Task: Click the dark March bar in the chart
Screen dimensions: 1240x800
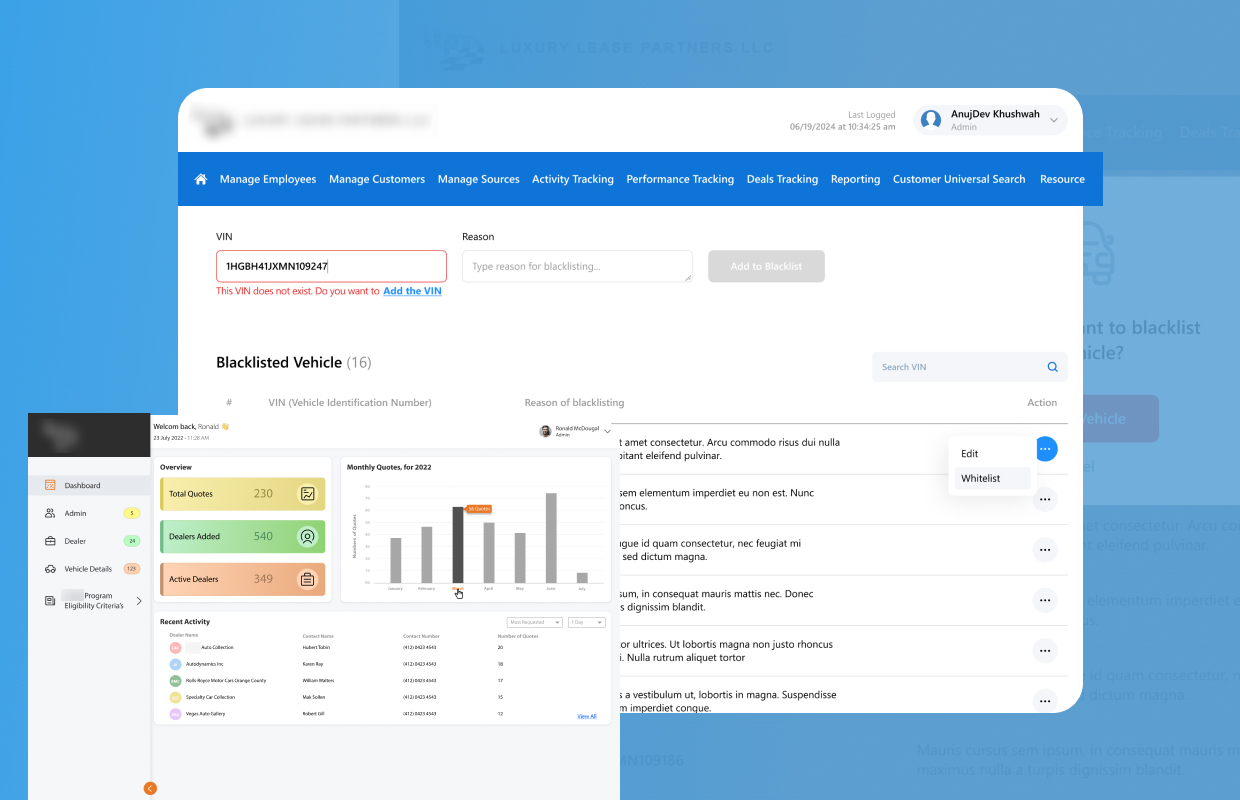Action: 458,545
